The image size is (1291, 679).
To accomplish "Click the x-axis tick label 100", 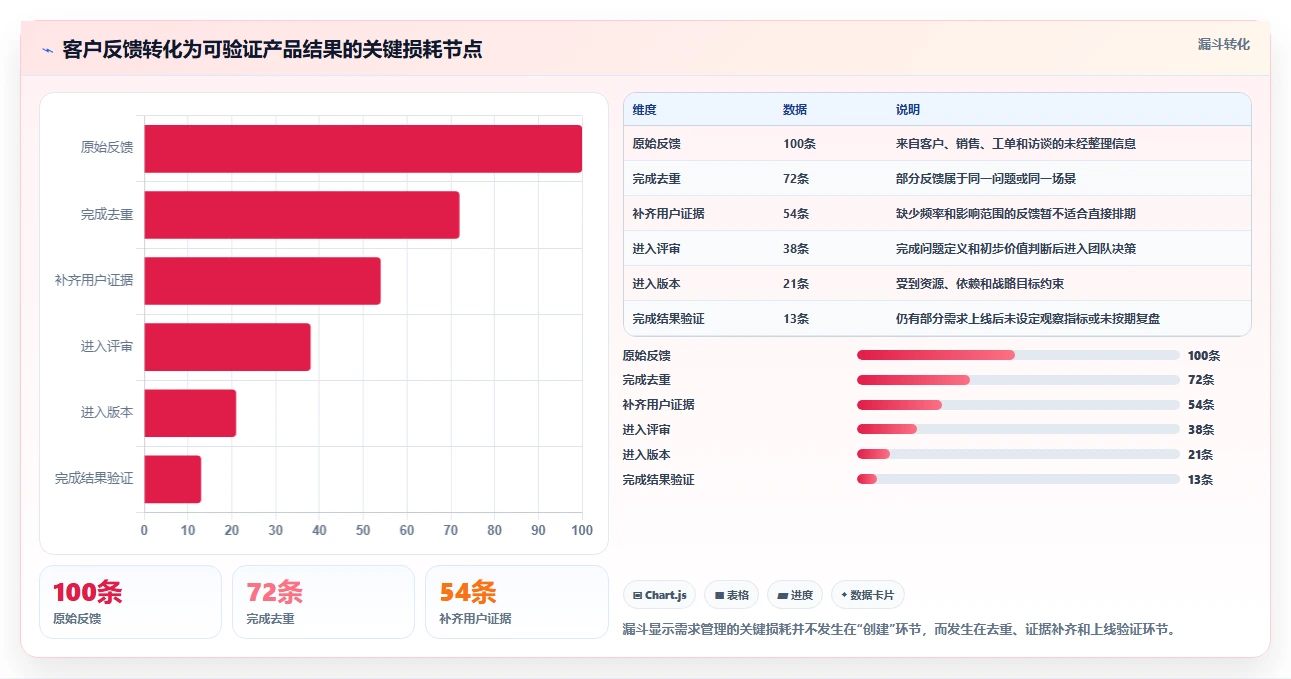I will 582,530.
